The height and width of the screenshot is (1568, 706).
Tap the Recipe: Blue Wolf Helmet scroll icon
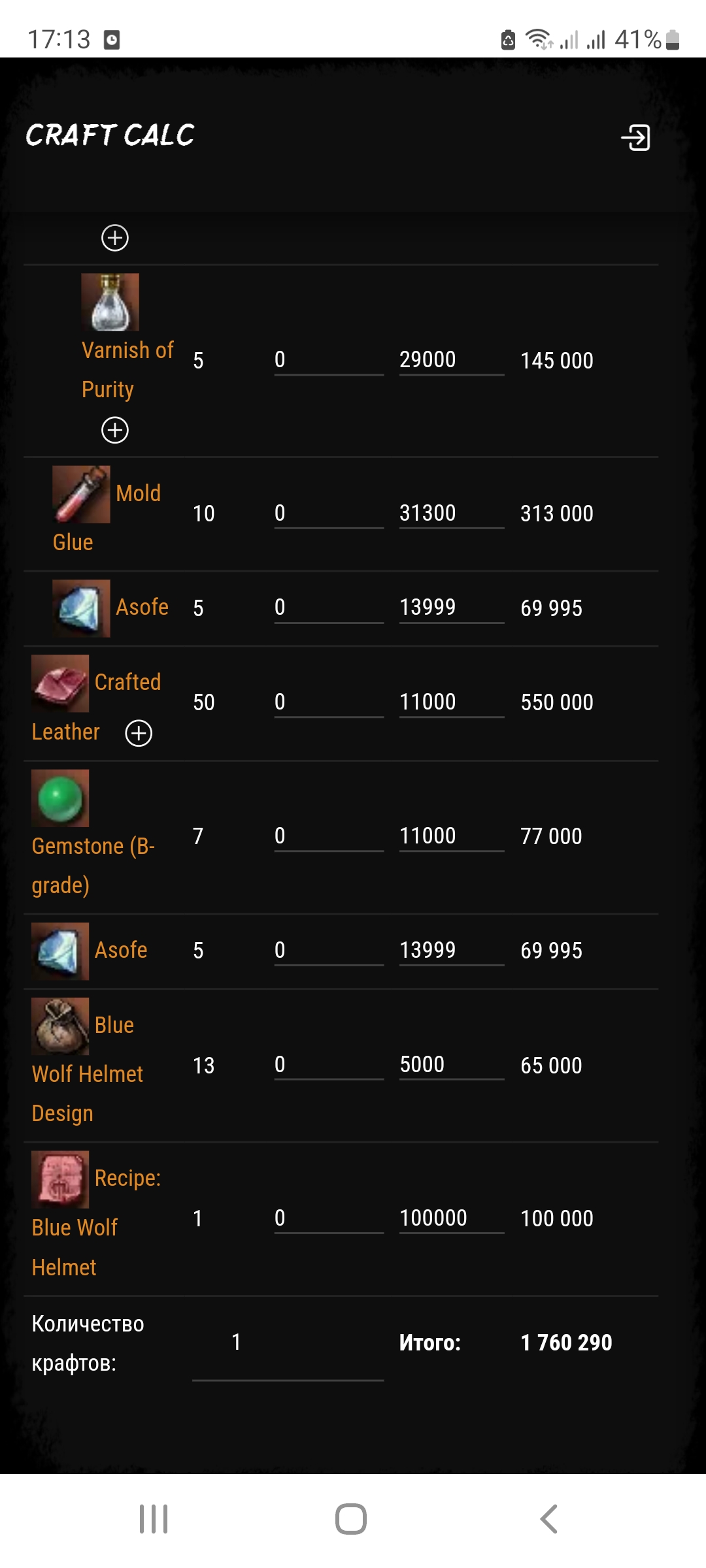(x=60, y=1179)
